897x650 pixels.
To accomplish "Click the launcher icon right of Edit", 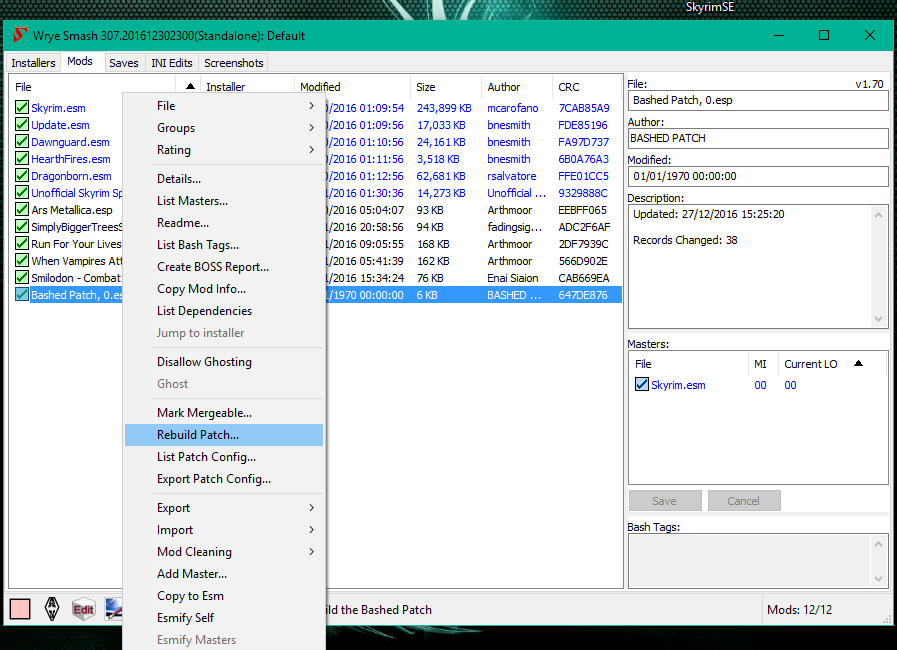I will click(112, 609).
